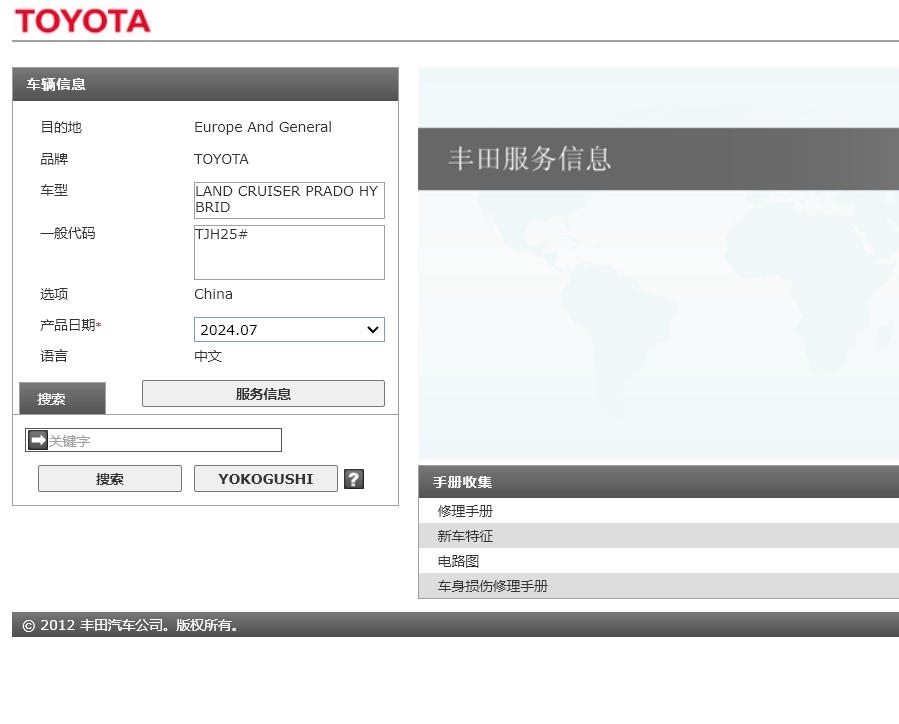Select 电路图 from the manual list
This screenshot has height=724, width=899.
pyautogui.click(x=459, y=561)
